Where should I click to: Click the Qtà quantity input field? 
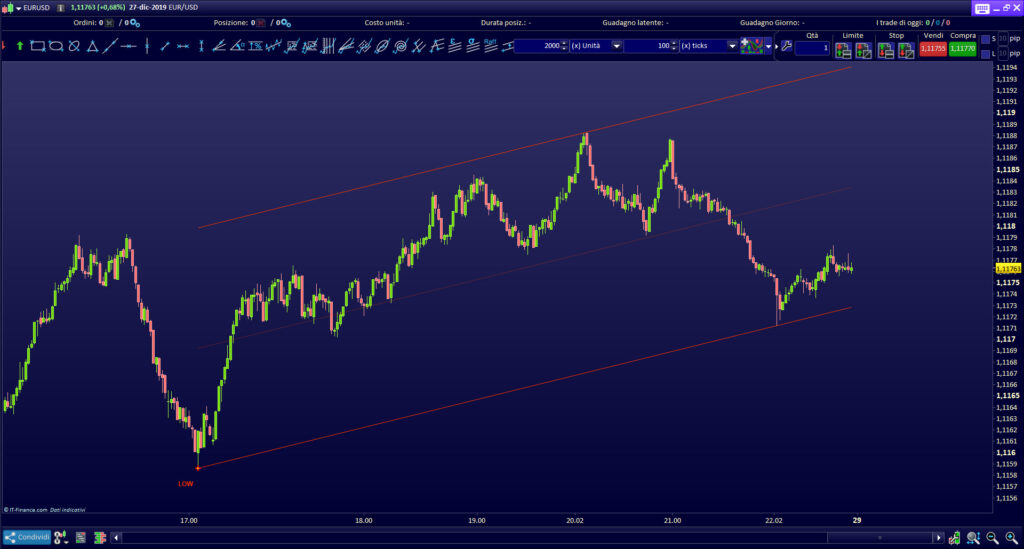pyautogui.click(x=812, y=48)
